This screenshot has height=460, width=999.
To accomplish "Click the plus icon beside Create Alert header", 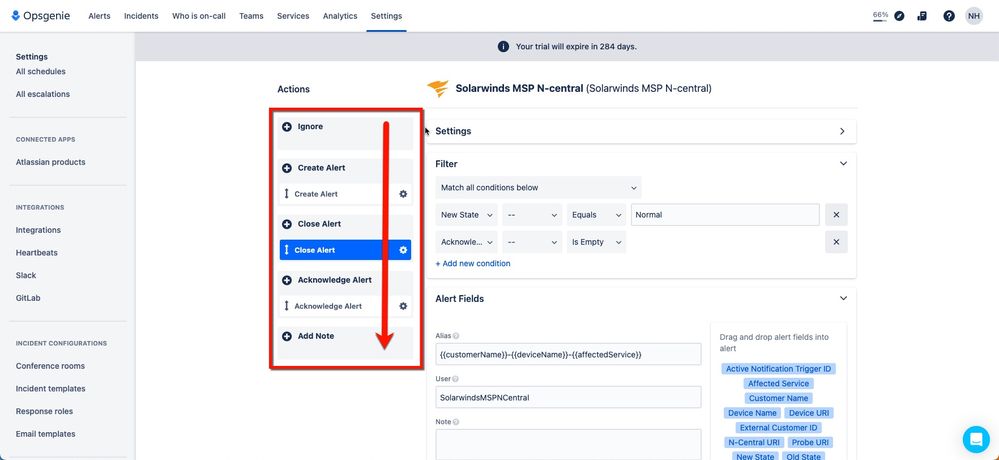I will pyautogui.click(x=287, y=168).
